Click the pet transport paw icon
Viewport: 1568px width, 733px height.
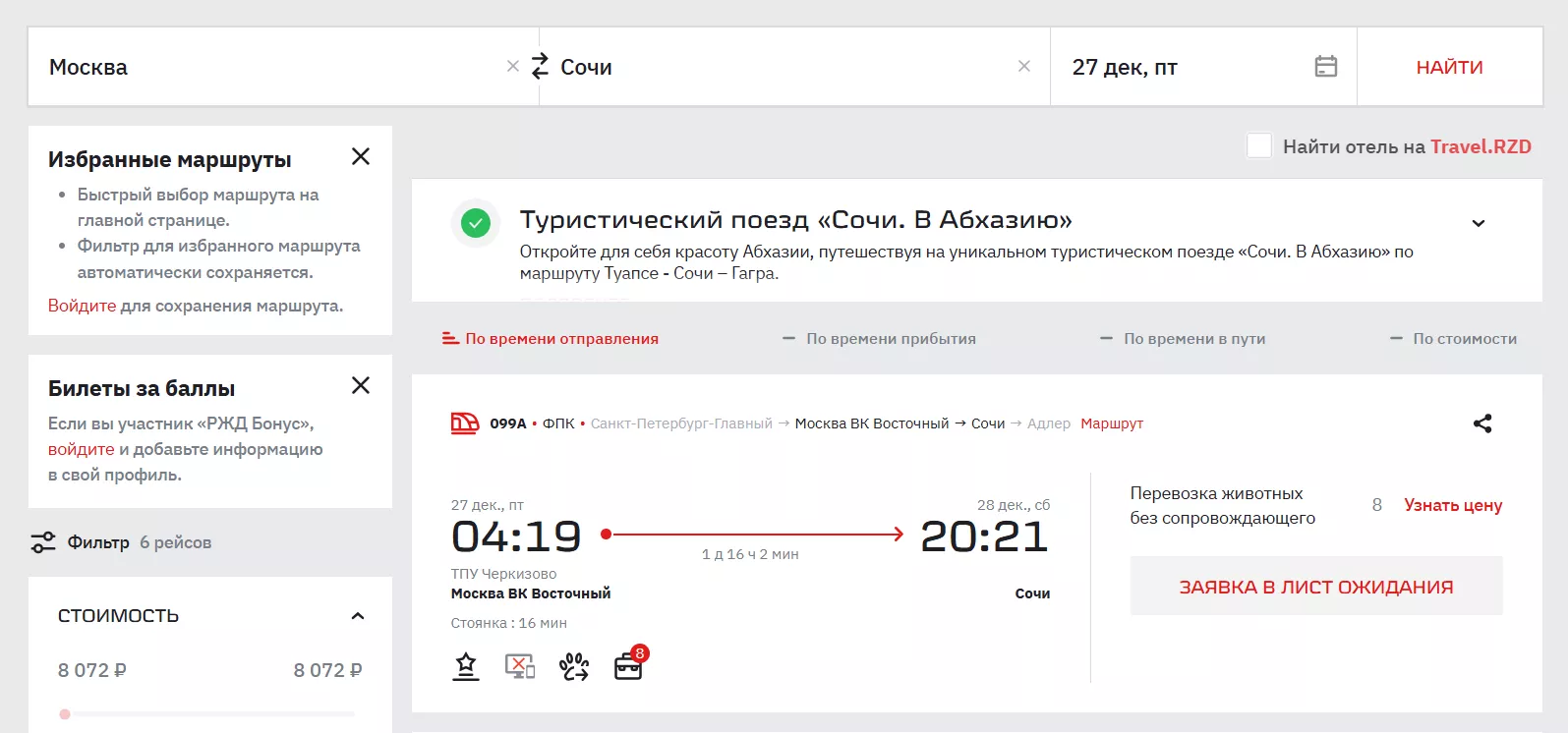click(574, 667)
